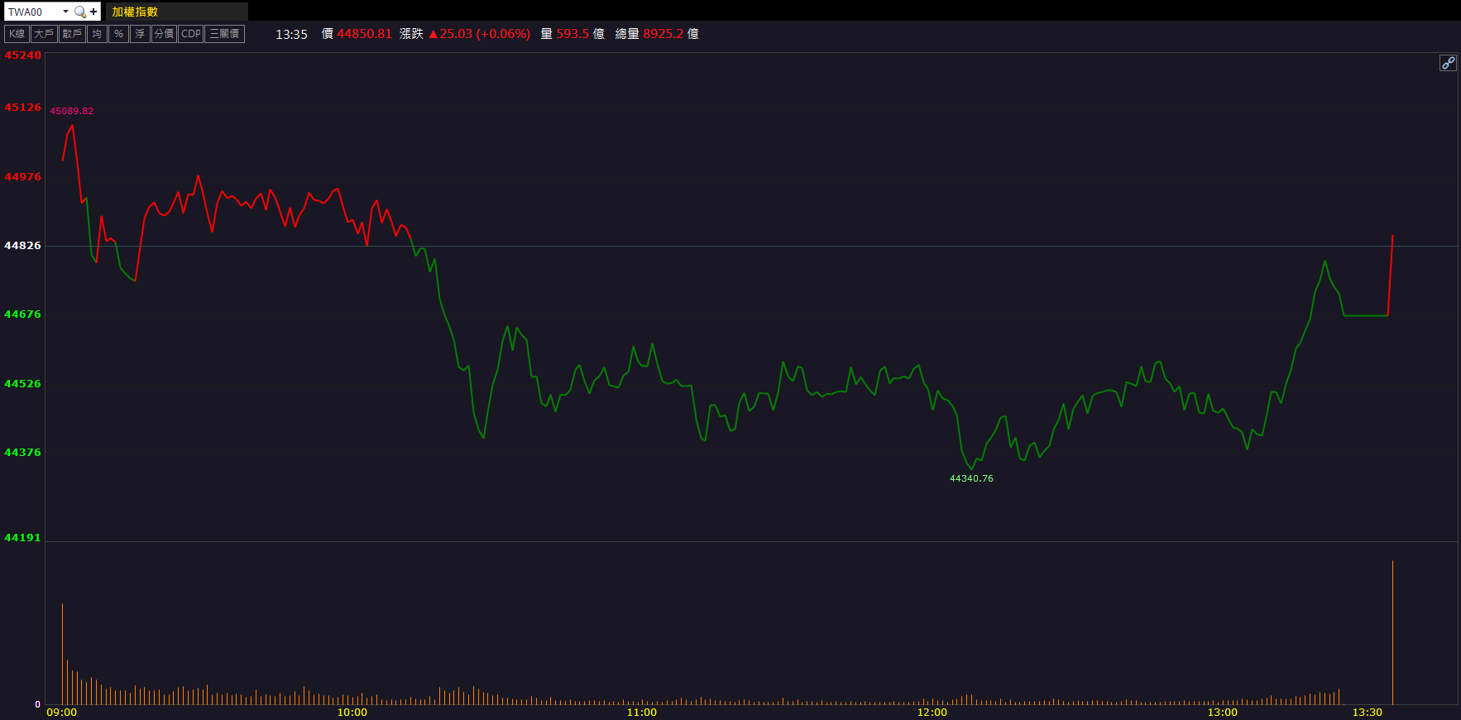The height and width of the screenshot is (720, 1461).
Task: Toggle the 浮 button in the toolbar
Action: (140, 34)
